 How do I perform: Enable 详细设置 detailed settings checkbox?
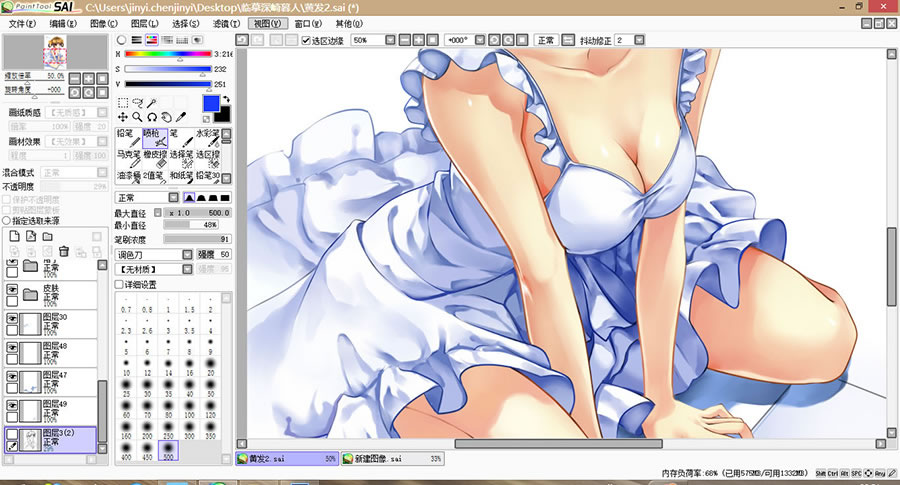(119, 284)
